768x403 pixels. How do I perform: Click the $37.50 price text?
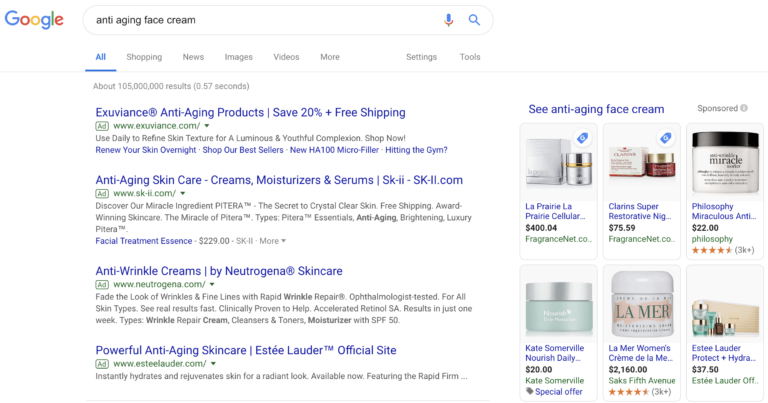click(x=705, y=369)
